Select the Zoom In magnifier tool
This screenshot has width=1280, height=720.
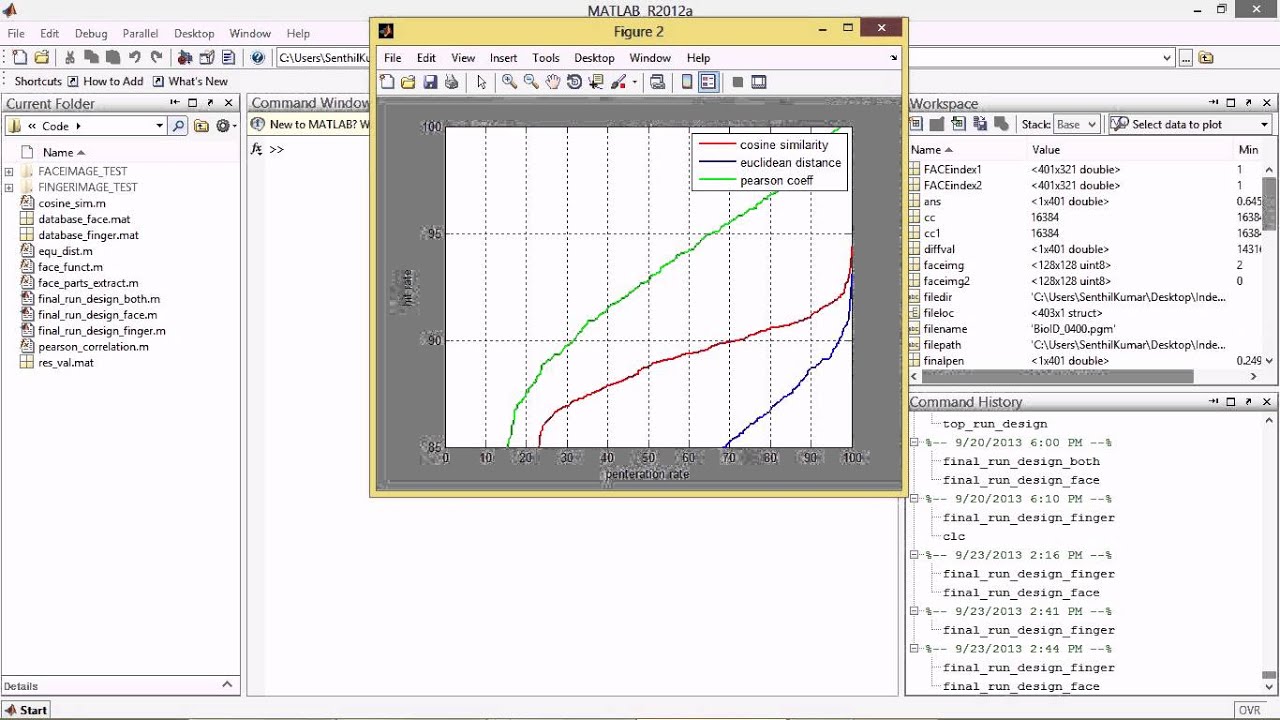click(509, 82)
